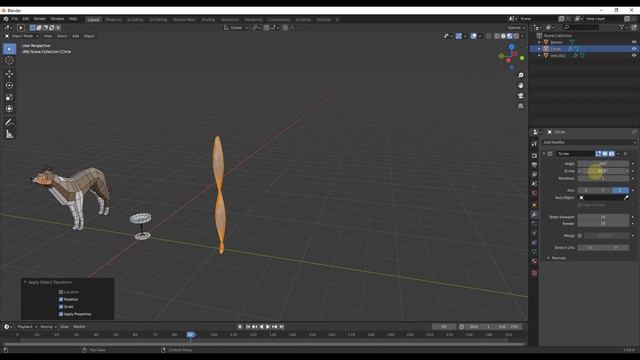Click the outliner search field
Screen dimensions: 640x360
[x=581, y=27]
